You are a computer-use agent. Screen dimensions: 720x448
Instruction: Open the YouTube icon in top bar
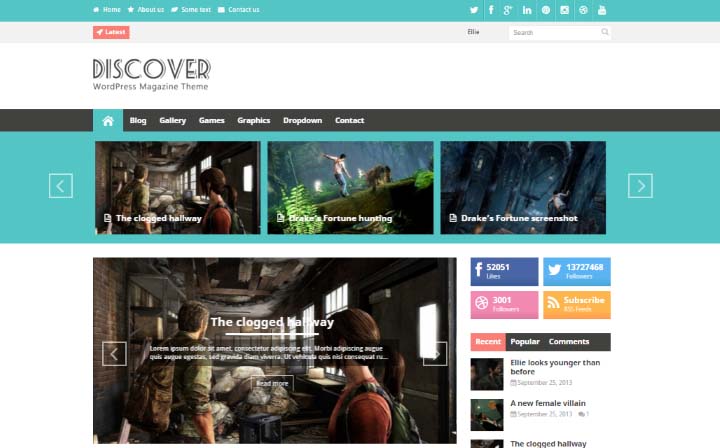coord(602,10)
